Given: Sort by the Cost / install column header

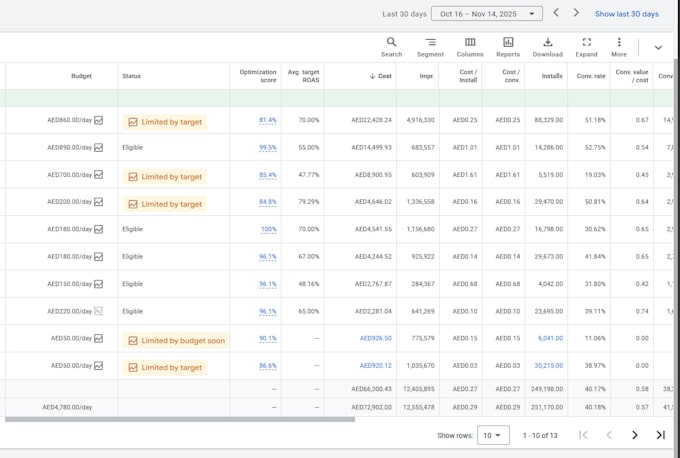Looking at the screenshot, I should pos(468,76).
